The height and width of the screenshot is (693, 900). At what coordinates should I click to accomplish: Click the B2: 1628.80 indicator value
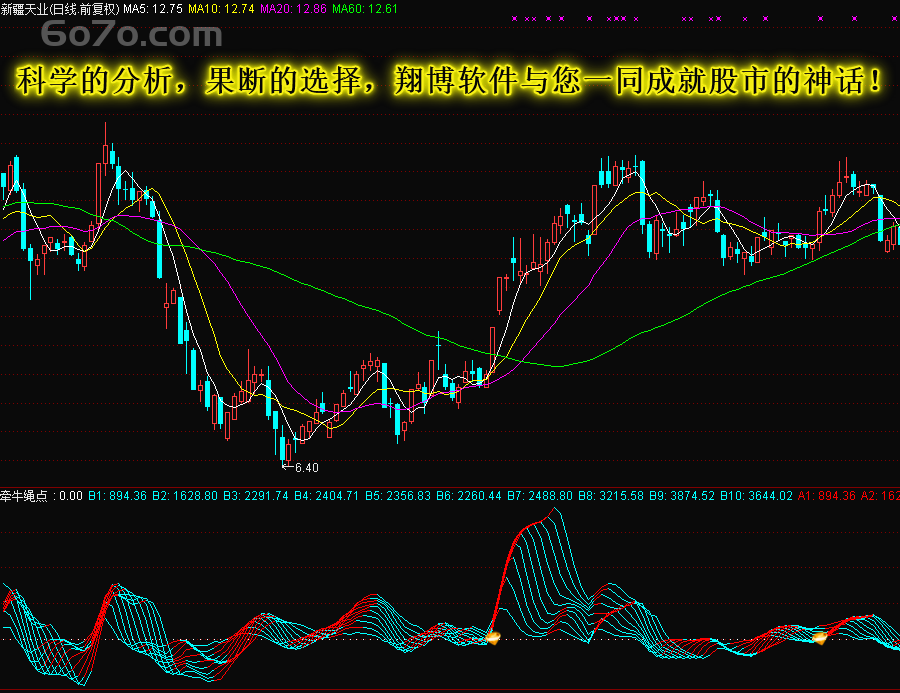[185, 496]
